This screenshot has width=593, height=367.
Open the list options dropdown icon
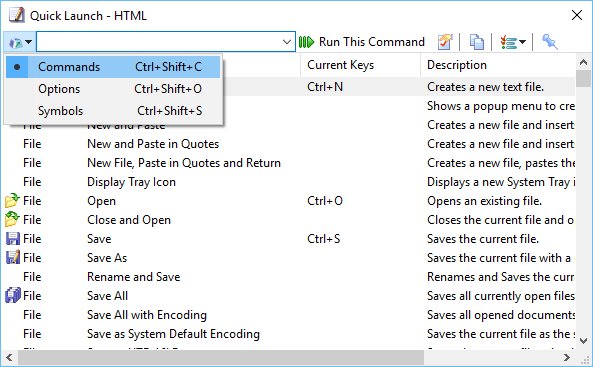(512, 42)
